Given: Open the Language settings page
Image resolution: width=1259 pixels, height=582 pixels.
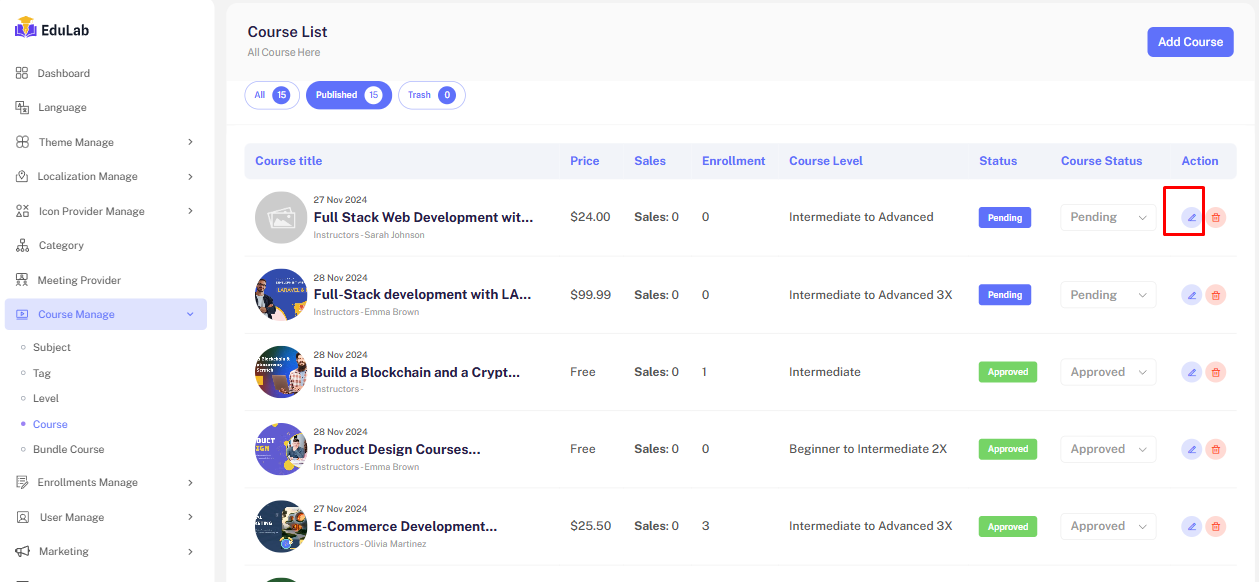Looking at the screenshot, I should (x=62, y=108).
